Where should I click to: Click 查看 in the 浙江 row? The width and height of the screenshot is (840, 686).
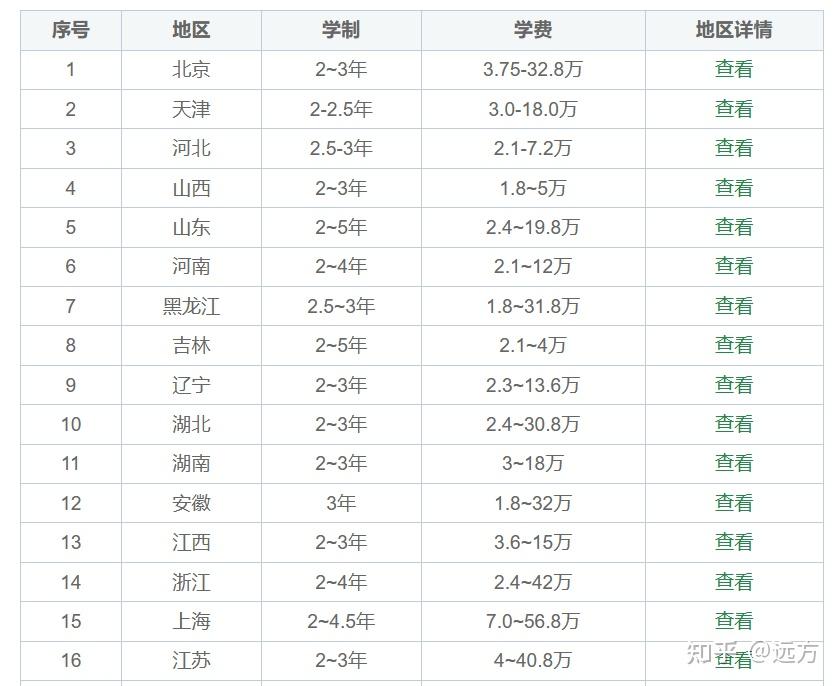tap(733, 582)
